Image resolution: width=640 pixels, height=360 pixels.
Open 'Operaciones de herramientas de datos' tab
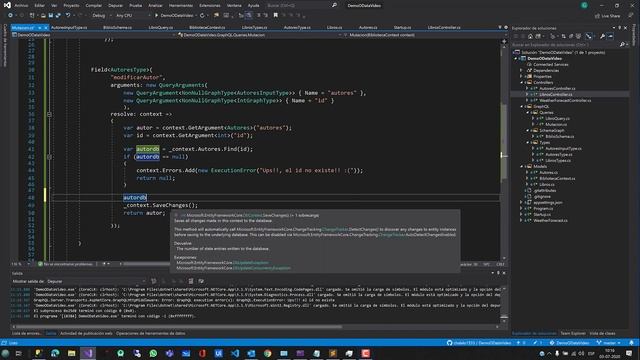coord(151,333)
